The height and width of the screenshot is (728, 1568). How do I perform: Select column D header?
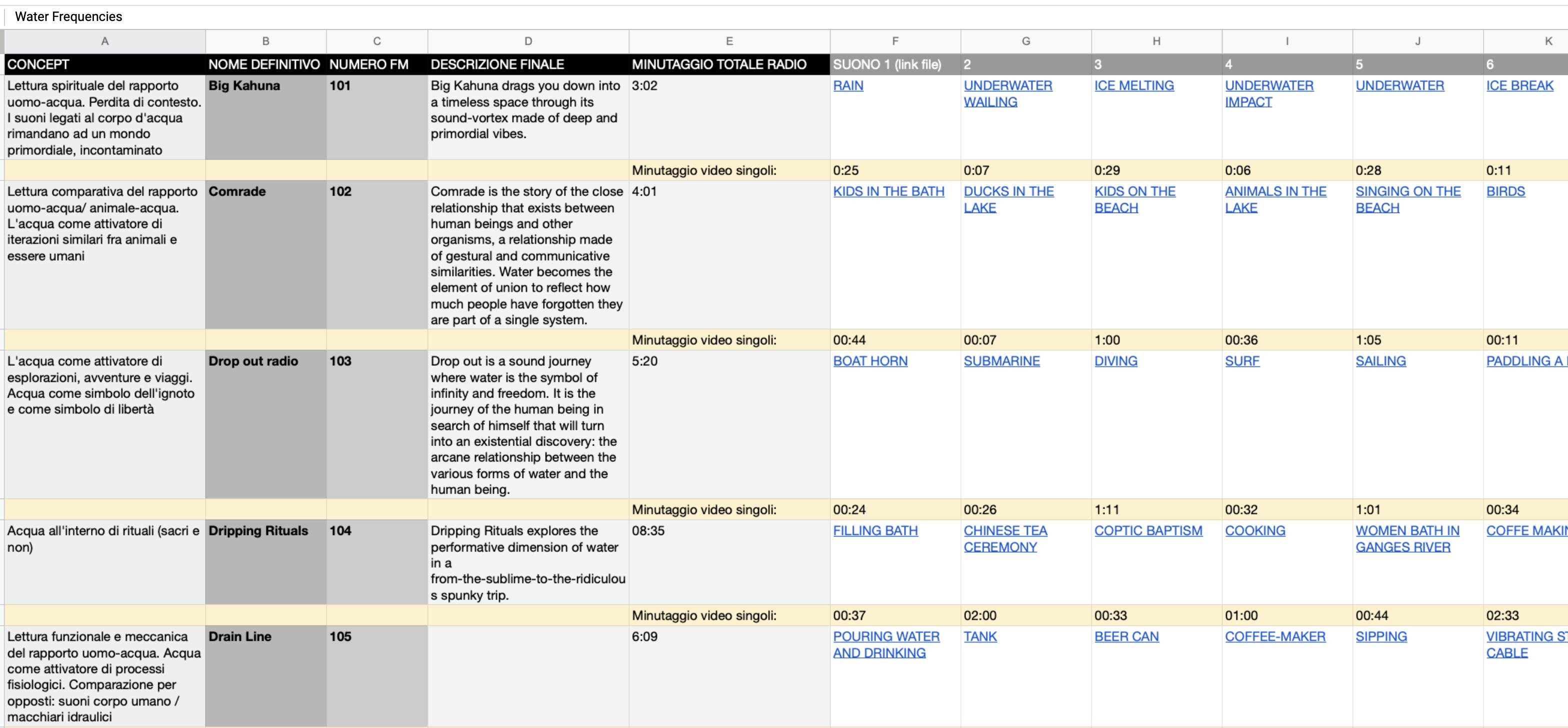528,41
